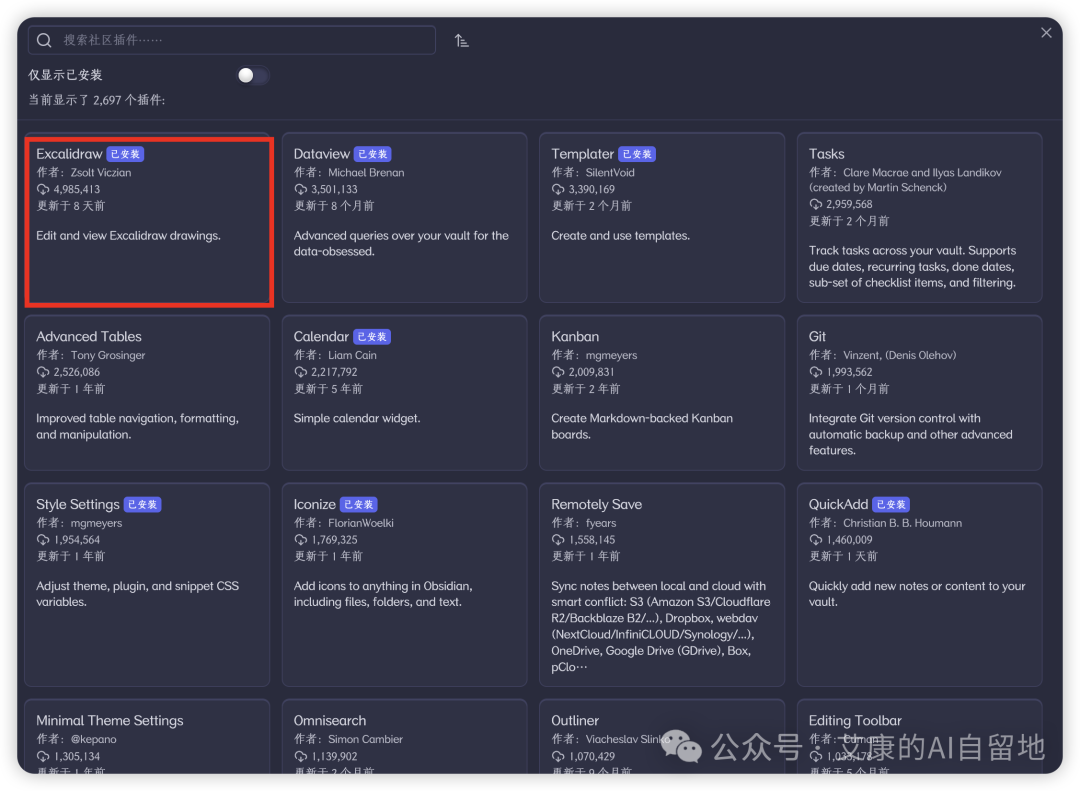This screenshot has height=791, width=1080.
Task: Click the download icon next to 1,139,902
Action: click(300, 756)
